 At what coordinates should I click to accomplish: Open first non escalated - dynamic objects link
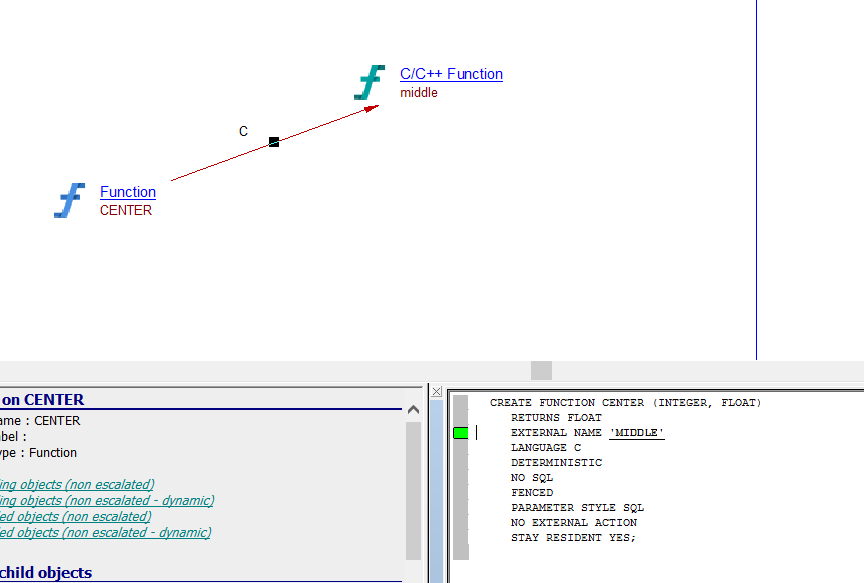tap(106, 501)
